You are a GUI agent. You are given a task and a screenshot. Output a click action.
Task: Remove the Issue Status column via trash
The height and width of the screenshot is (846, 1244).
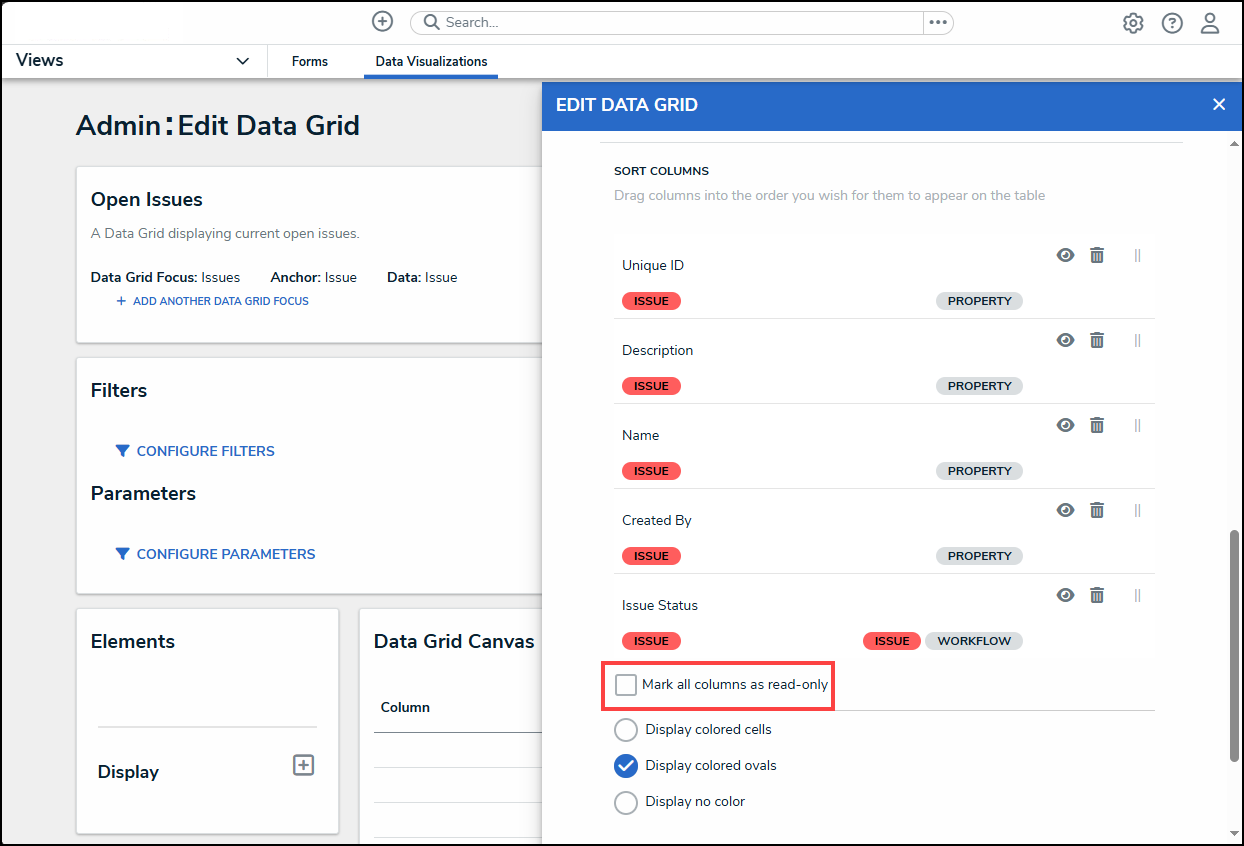click(x=1097, y=595)
